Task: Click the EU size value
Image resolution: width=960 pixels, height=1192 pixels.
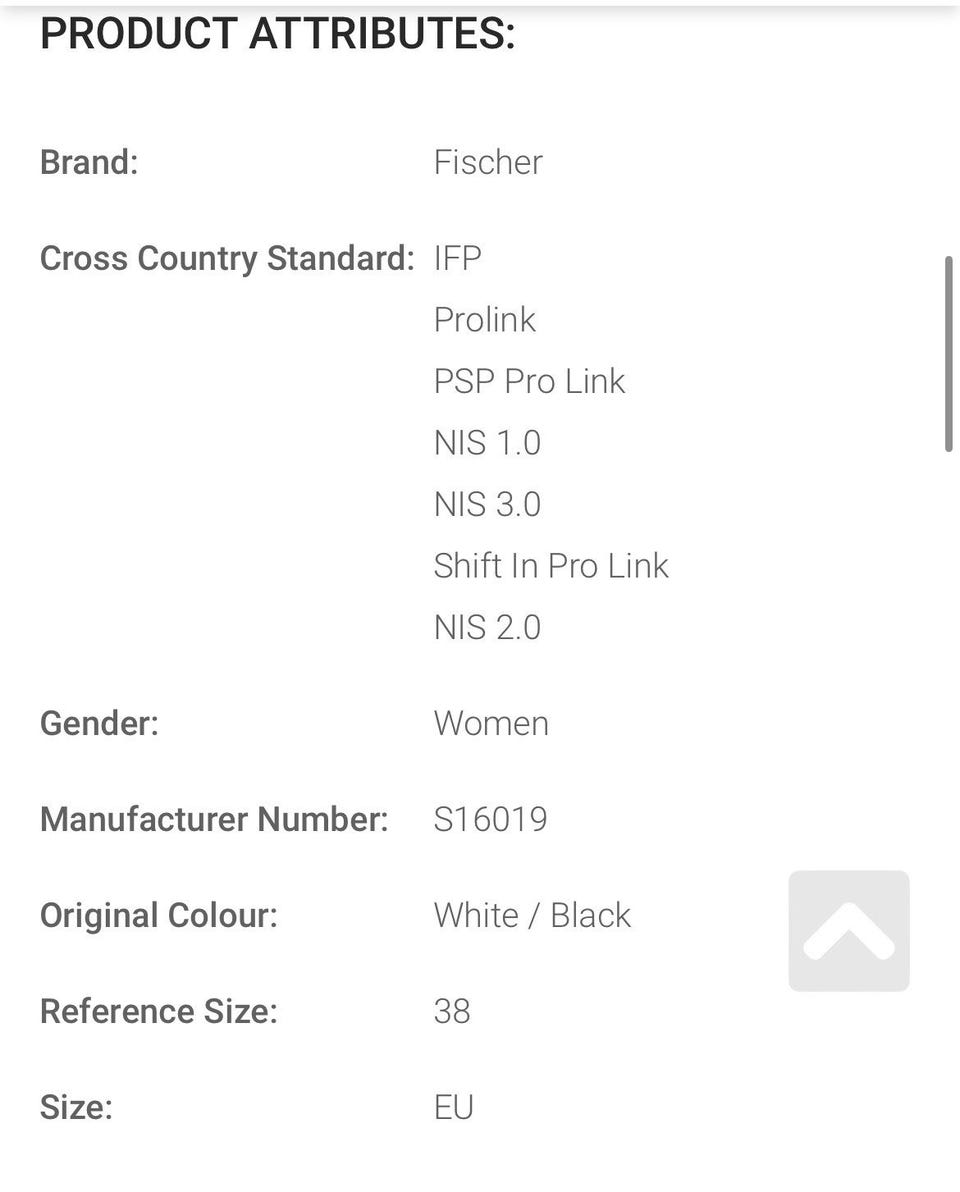Action: coord(453,1107)
